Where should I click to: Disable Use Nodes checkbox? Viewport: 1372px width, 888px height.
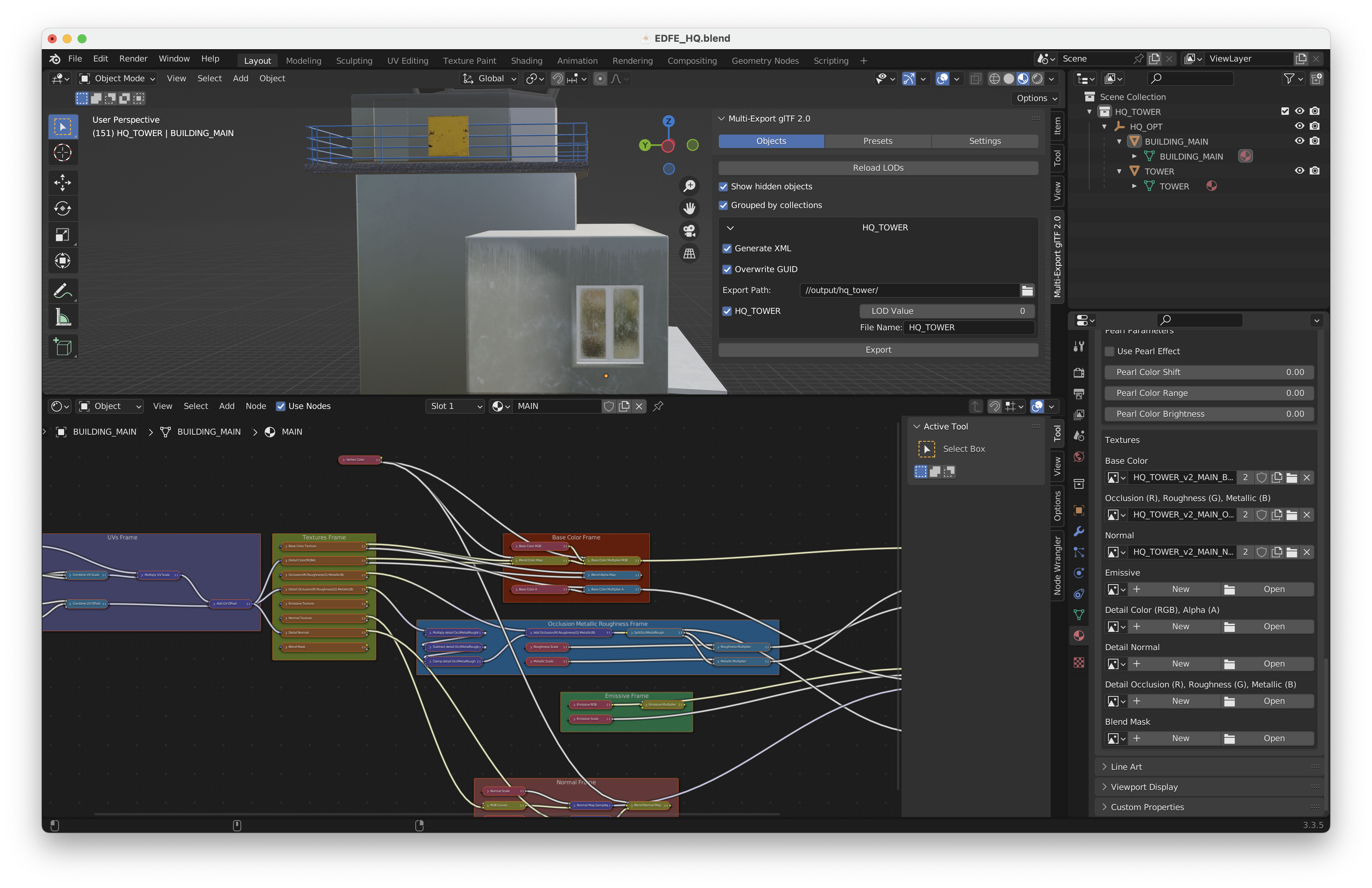281,406
